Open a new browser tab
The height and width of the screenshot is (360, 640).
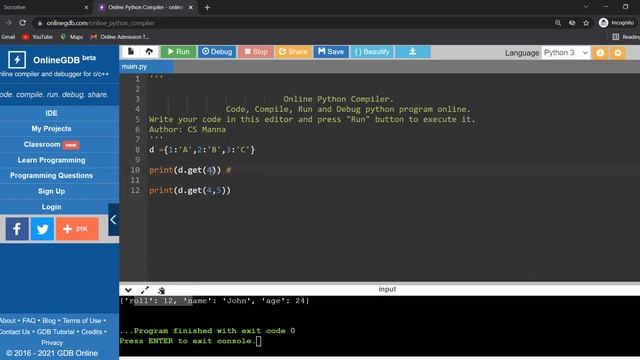pyautogui.click(x=207, y=7)
